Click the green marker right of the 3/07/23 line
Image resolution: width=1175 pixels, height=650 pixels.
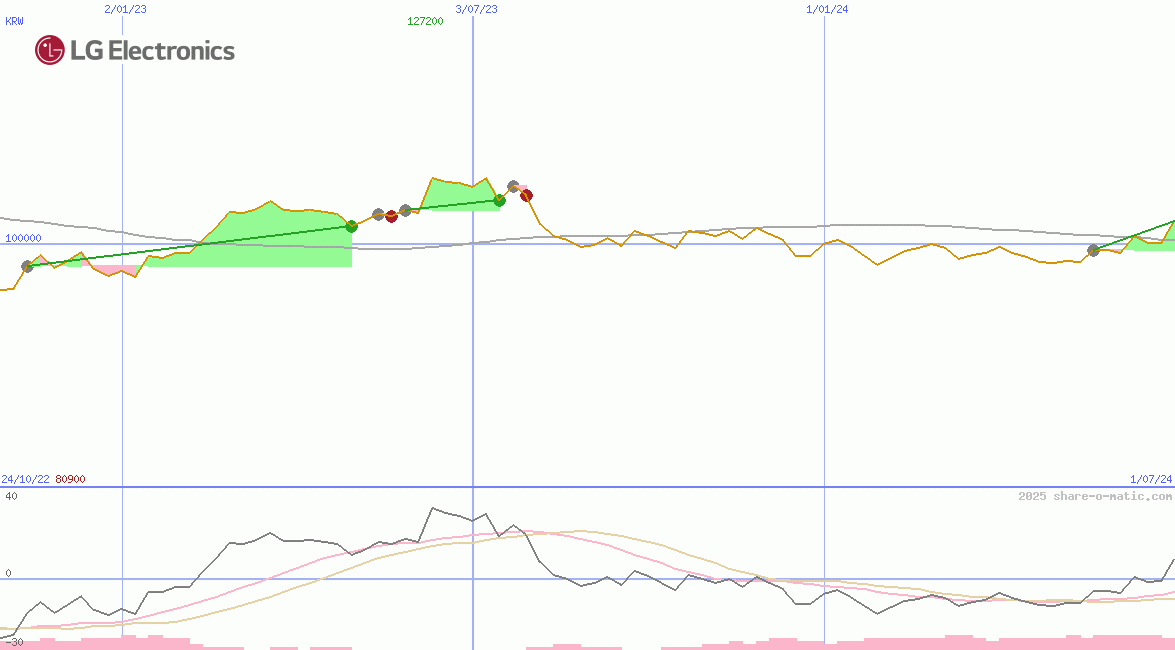[499, 200]
